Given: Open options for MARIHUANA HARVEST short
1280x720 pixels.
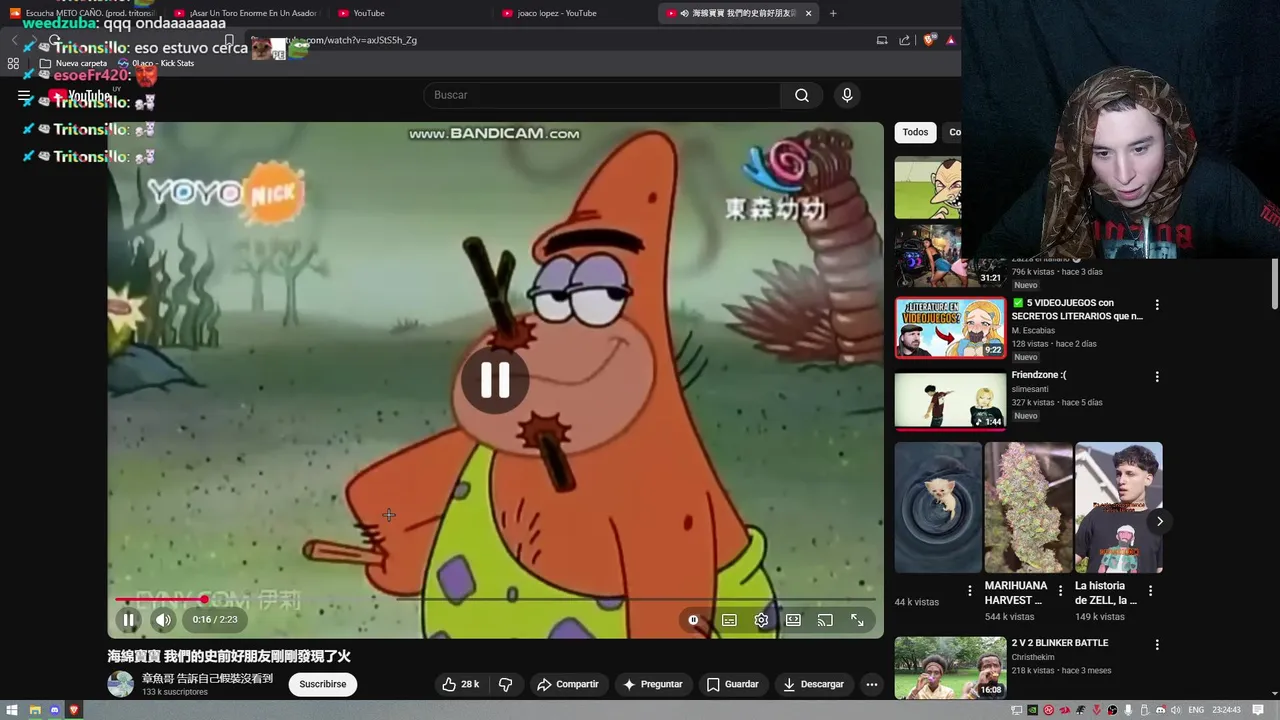Looking at the screenshot, I should click(x=1060, y=591).
